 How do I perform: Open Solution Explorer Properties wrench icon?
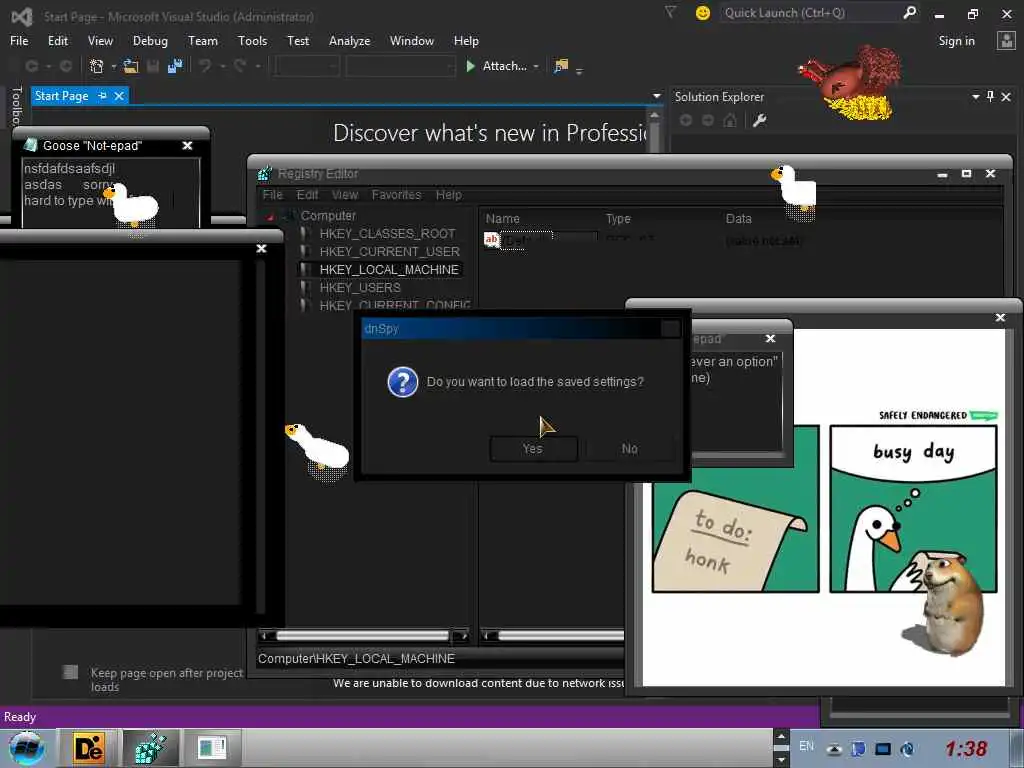point(759,120)
